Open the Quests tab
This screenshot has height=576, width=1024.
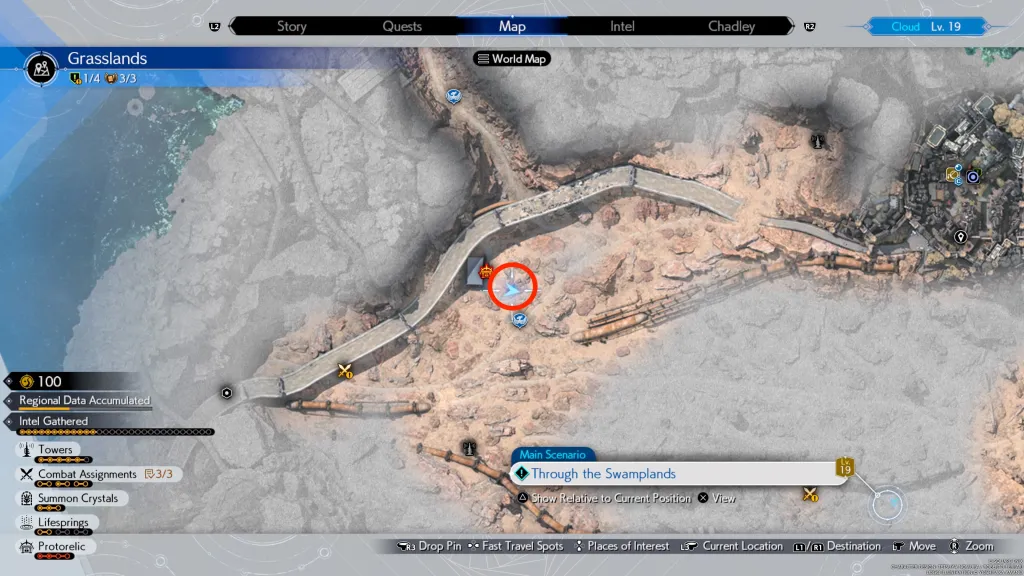402,26
